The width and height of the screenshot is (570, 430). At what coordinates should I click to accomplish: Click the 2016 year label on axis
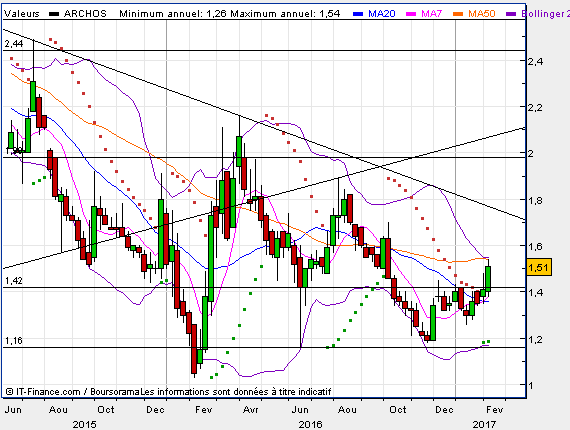[310, 424]
